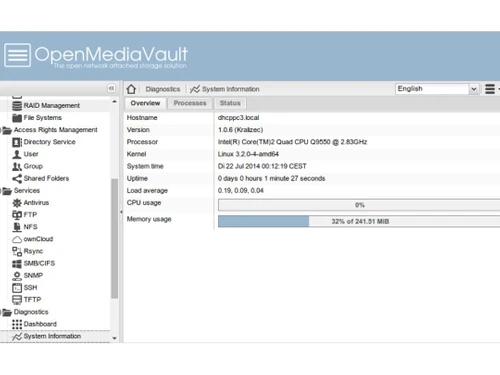Click the OpenMediaVault logo icon

tap(17, 55)
